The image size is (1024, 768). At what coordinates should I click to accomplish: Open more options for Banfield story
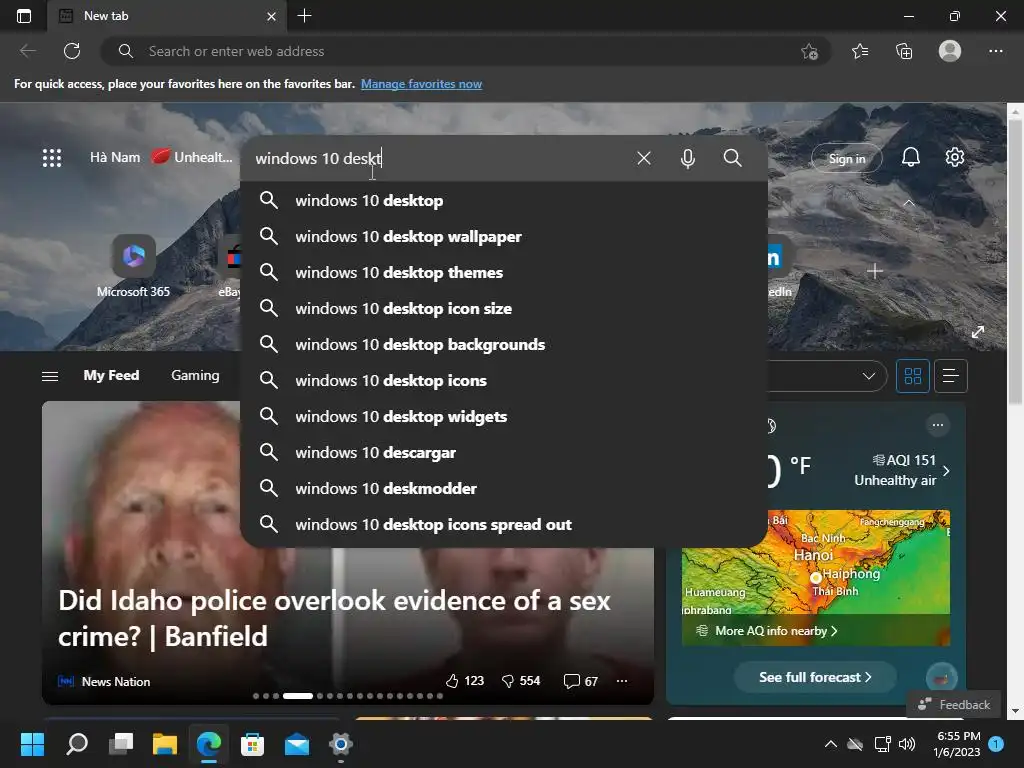pyautogui.click(x=622, y=681)
